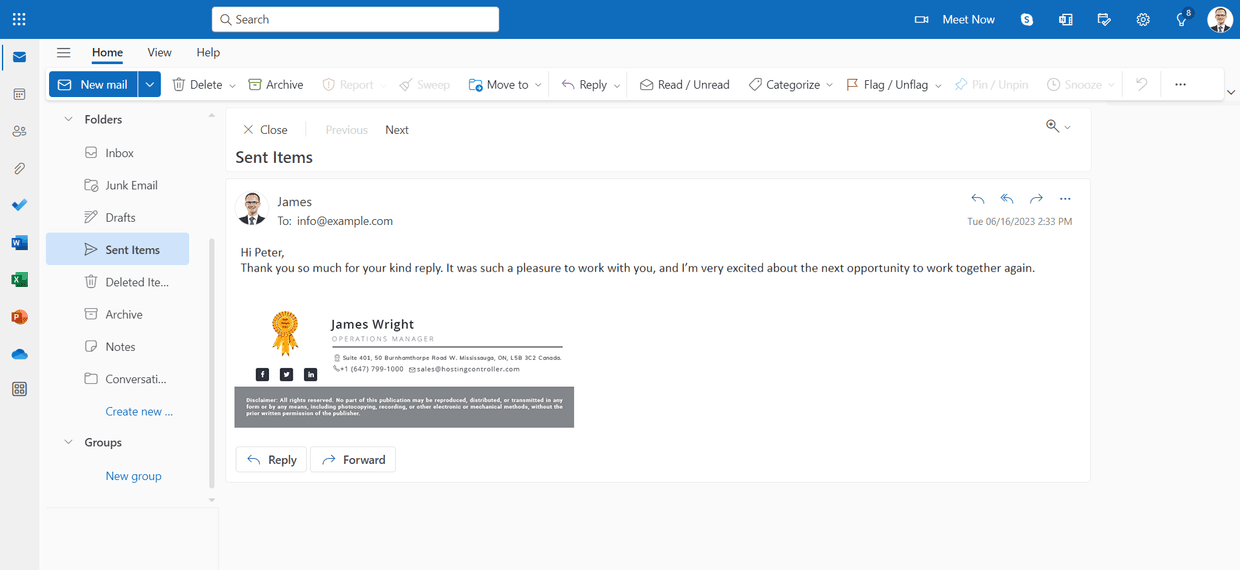Click the Reply all arrow icon
The width and height of the screenshot is (1240, 570).
[1007, 199]
